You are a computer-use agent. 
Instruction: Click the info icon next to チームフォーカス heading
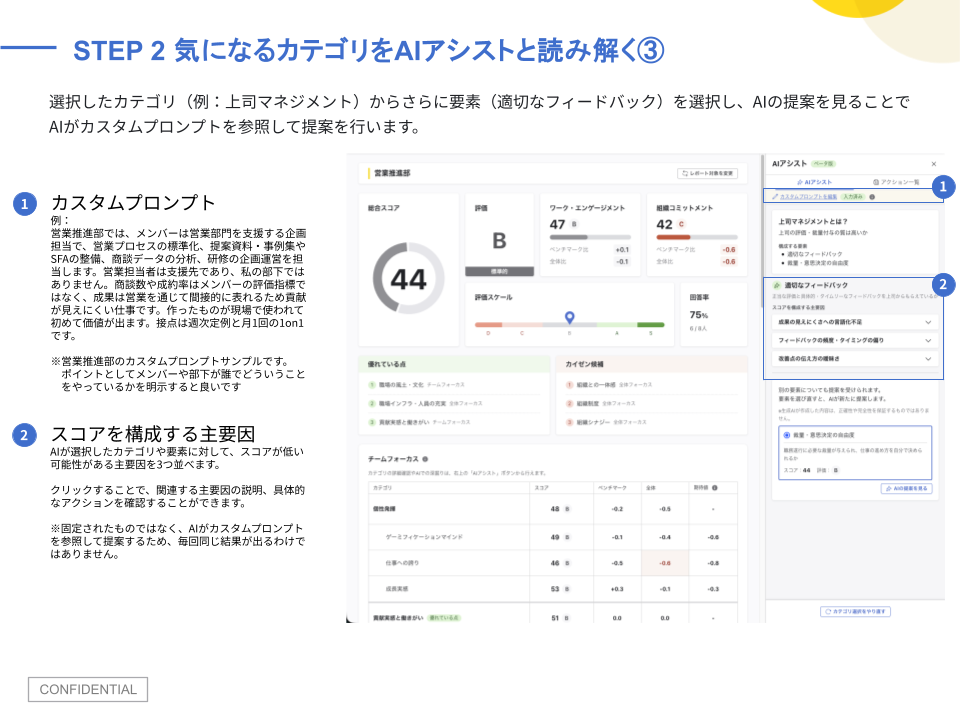coord(425,459)
